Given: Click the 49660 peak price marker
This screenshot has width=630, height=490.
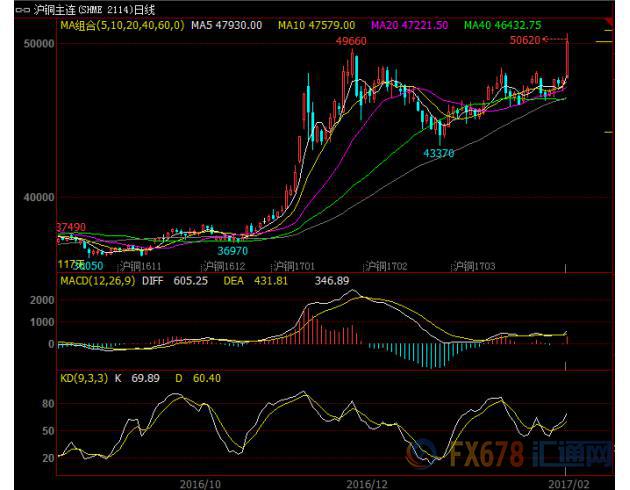Looking at the screenshot, I should click(351, 42).
